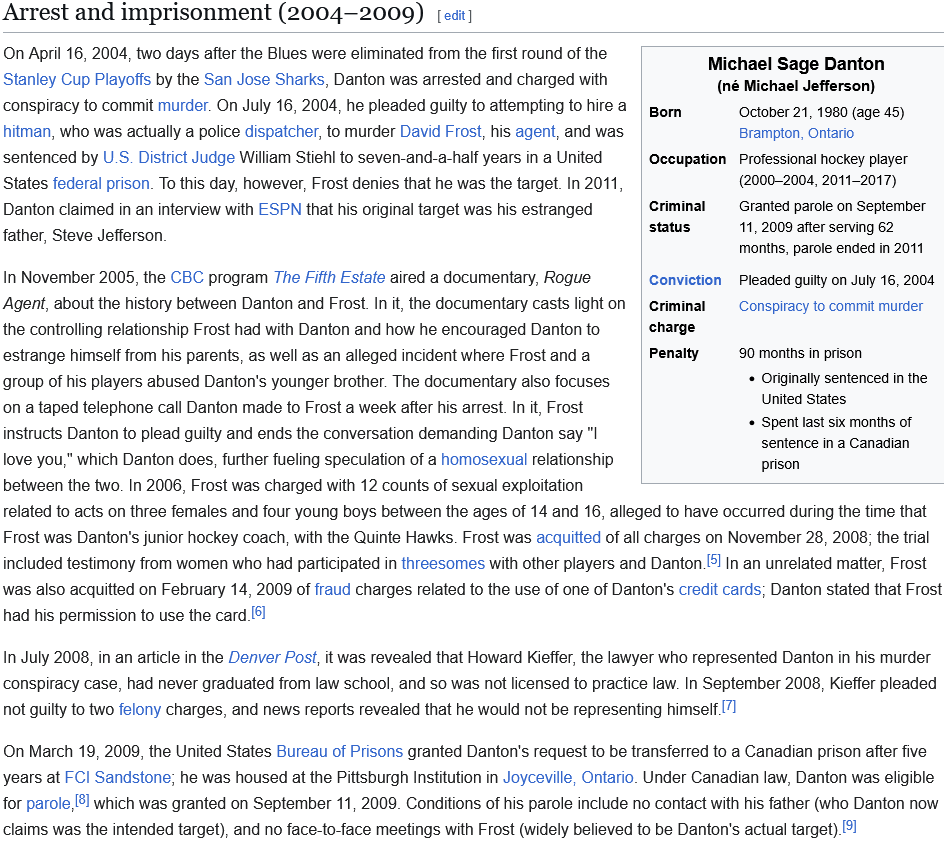Open the U.S. District Judge link
Viewport: 944px width, 849px height.
click(169, 157)
